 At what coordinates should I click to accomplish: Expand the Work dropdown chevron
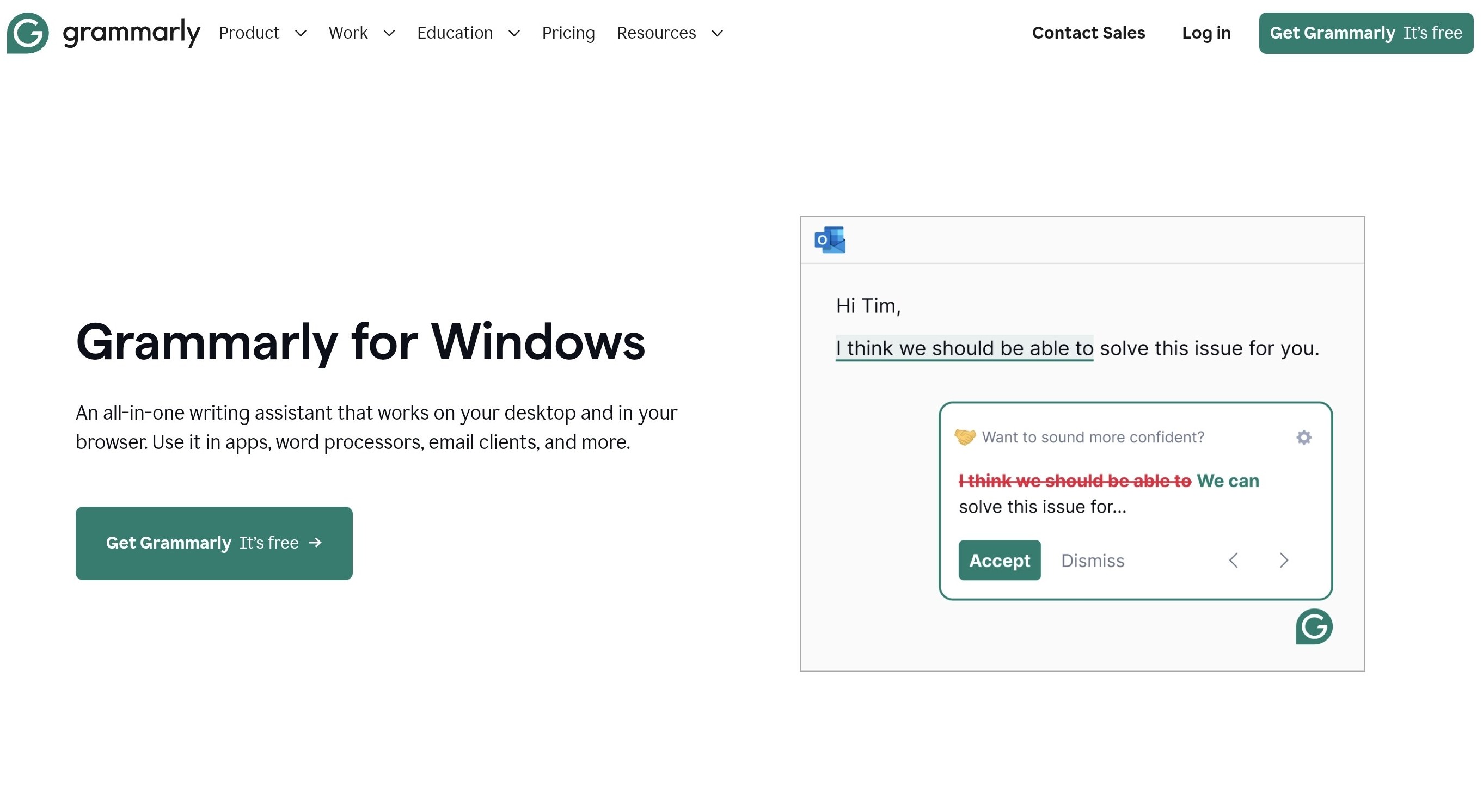(x=389, y=33)
